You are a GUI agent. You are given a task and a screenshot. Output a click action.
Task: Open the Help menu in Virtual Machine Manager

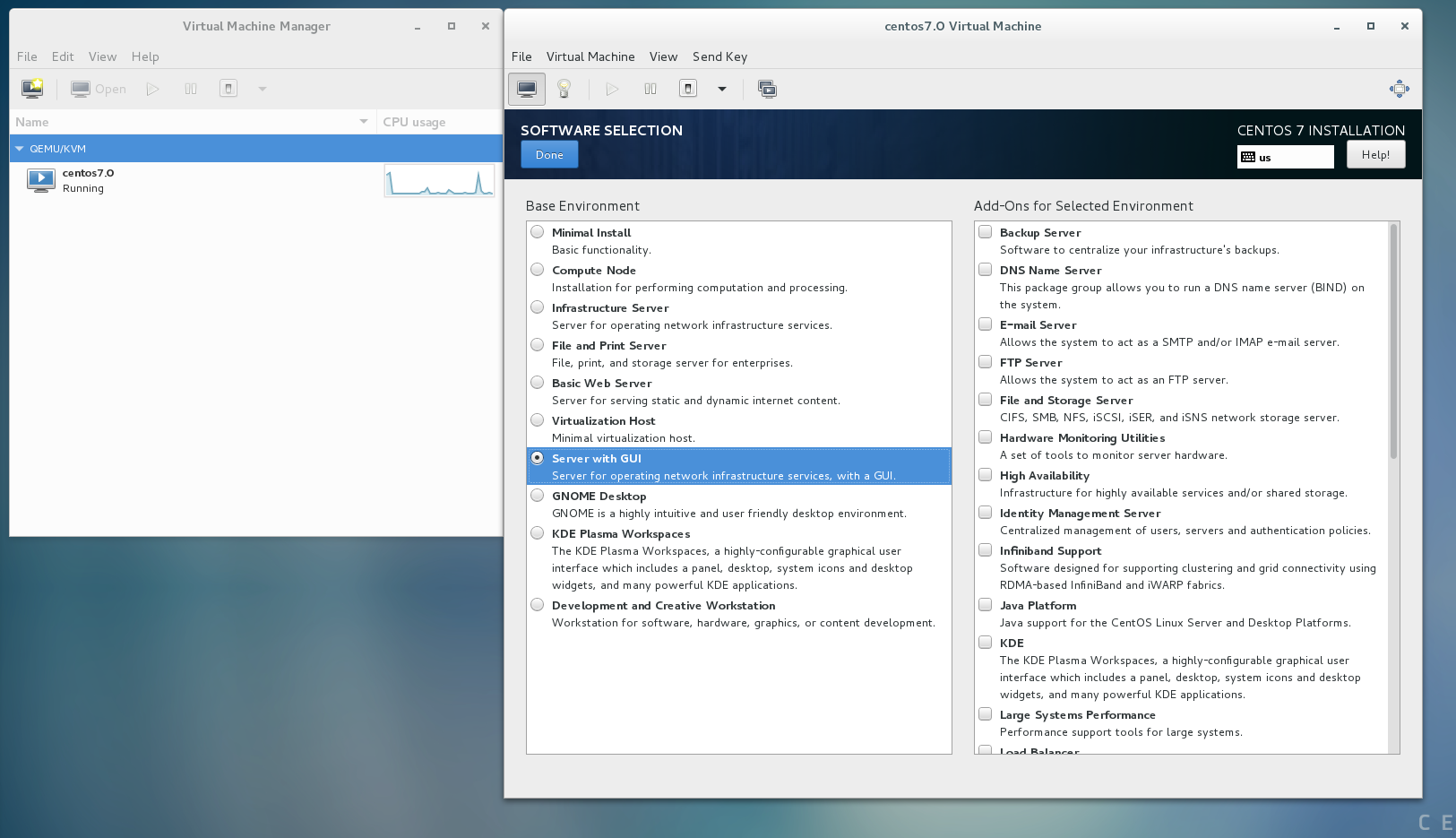(x=145, y=56)
